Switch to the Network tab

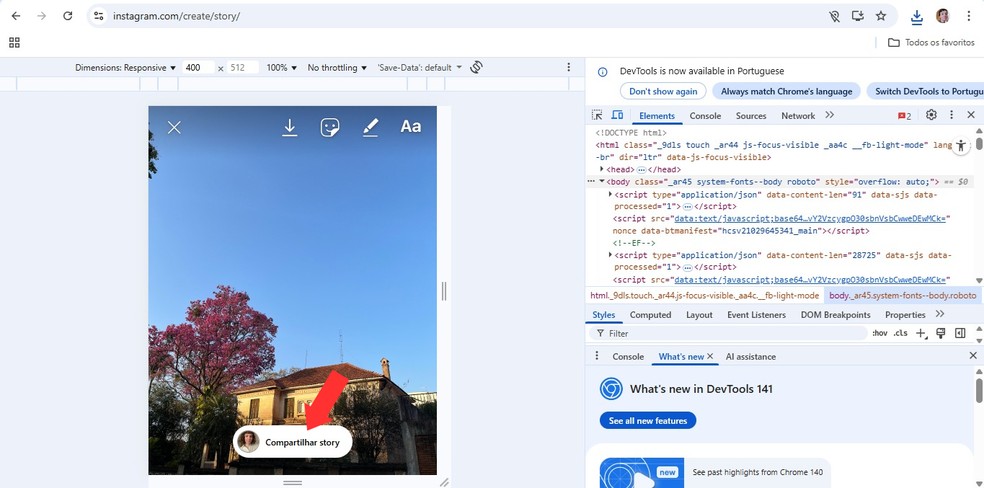click(x=798, y=115)
